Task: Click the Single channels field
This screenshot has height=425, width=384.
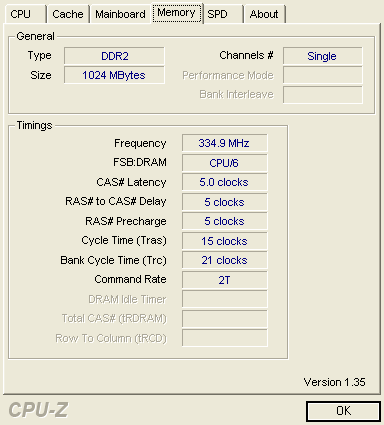Action: tap(323, 56)
